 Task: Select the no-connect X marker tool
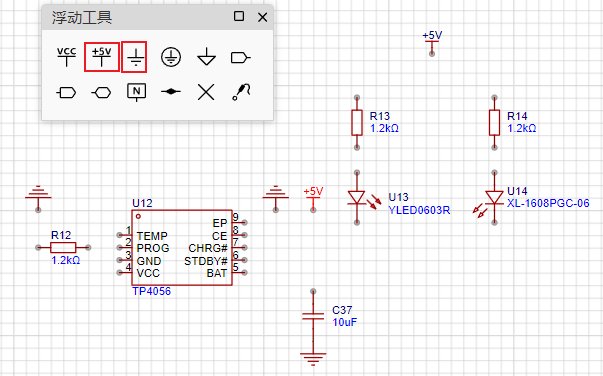coord(206,92)
